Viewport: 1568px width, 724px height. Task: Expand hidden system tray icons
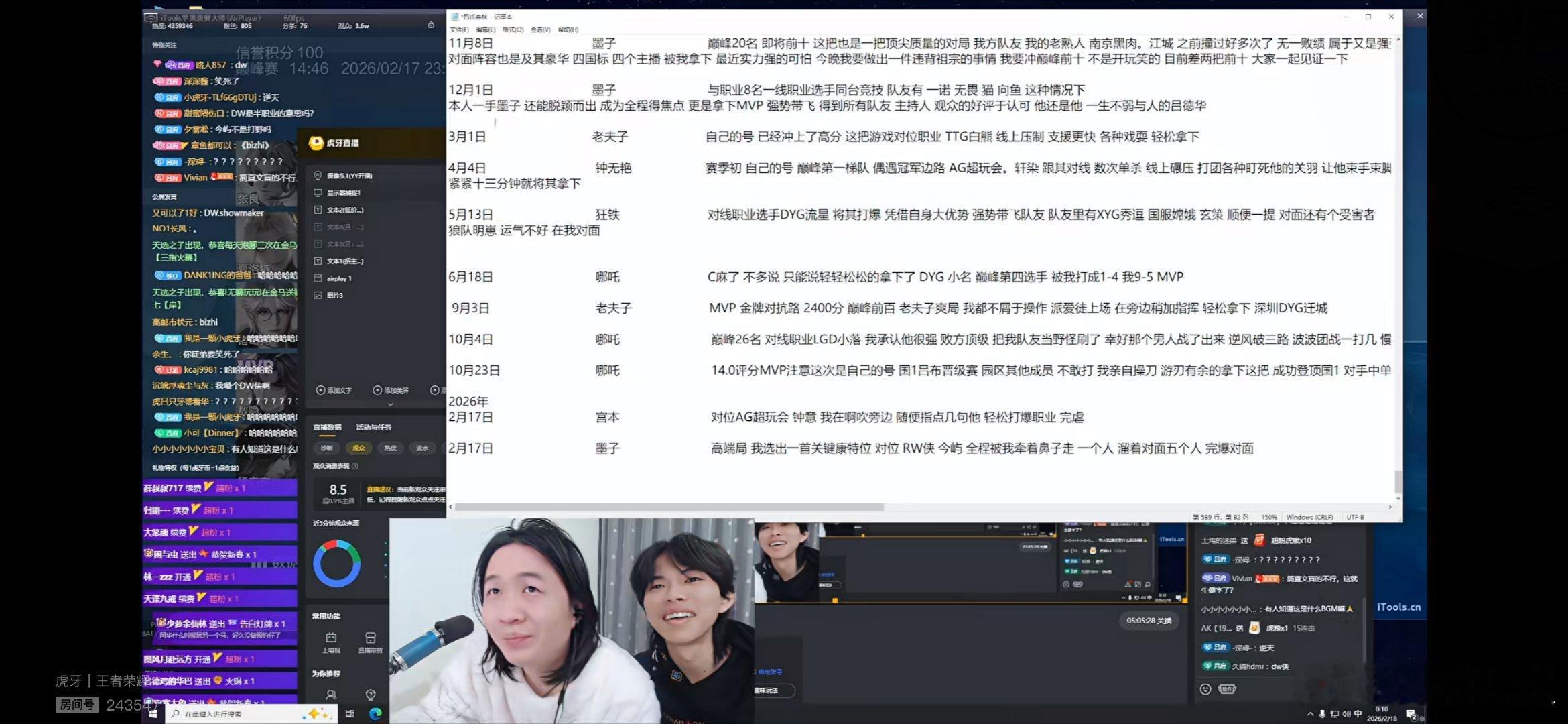pyautogui.click(x=1310, y=714)
